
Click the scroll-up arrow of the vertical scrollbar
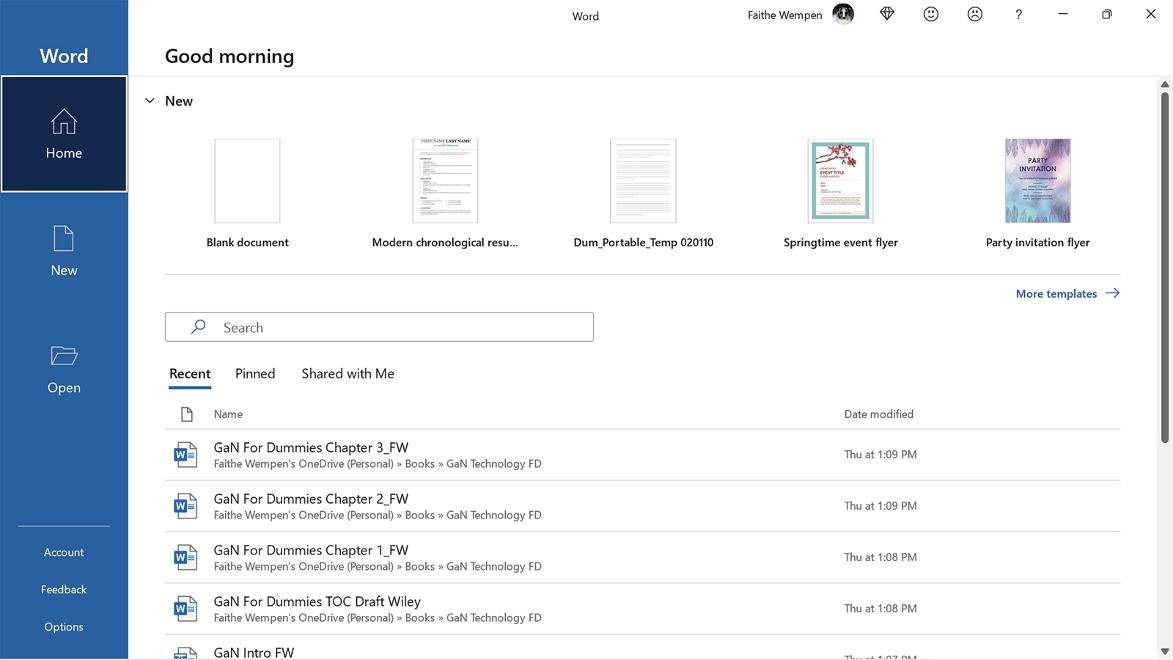pyautogui.click(x=1165, y=85)
